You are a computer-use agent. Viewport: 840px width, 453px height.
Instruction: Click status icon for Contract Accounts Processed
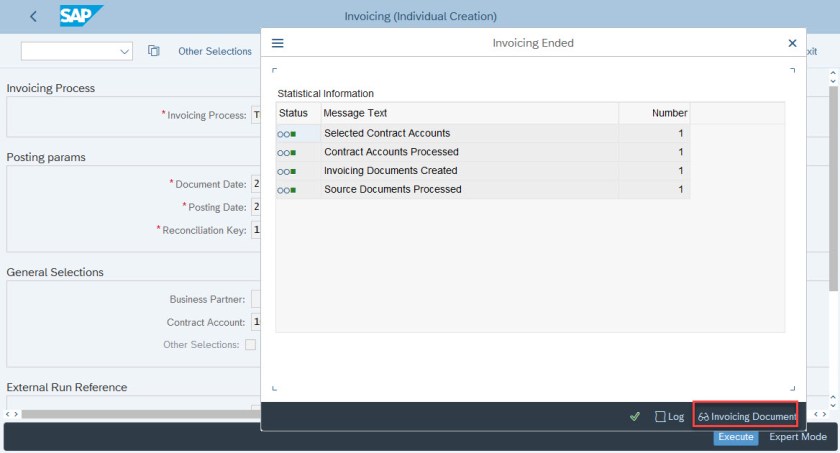pos(287,152)
